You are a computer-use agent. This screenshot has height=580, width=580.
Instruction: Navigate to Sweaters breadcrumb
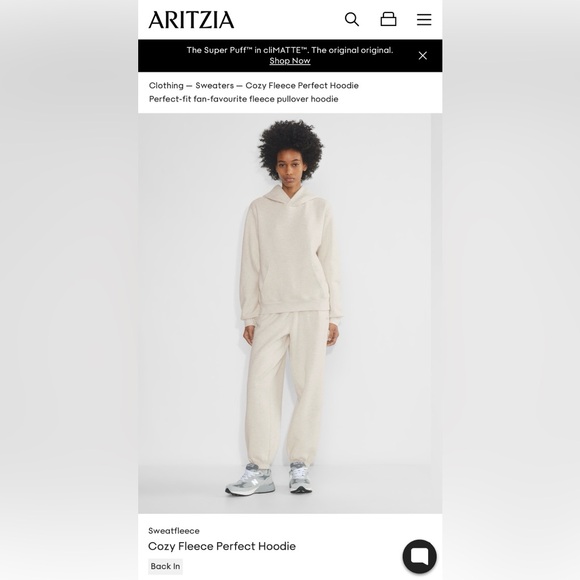(215, 85)
